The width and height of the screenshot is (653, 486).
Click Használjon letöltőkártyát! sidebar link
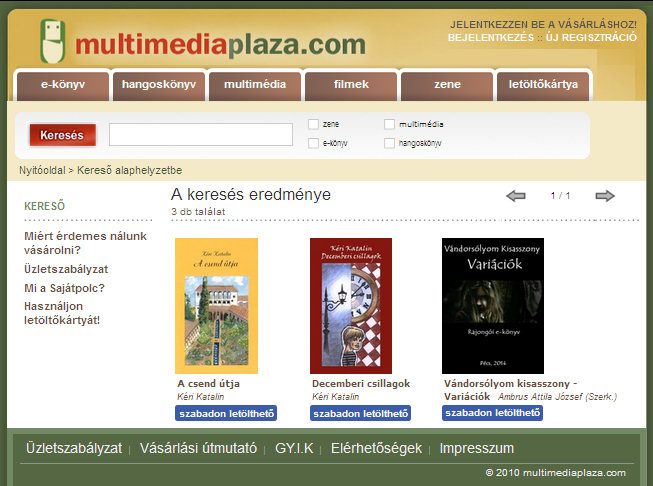point(62,313)
